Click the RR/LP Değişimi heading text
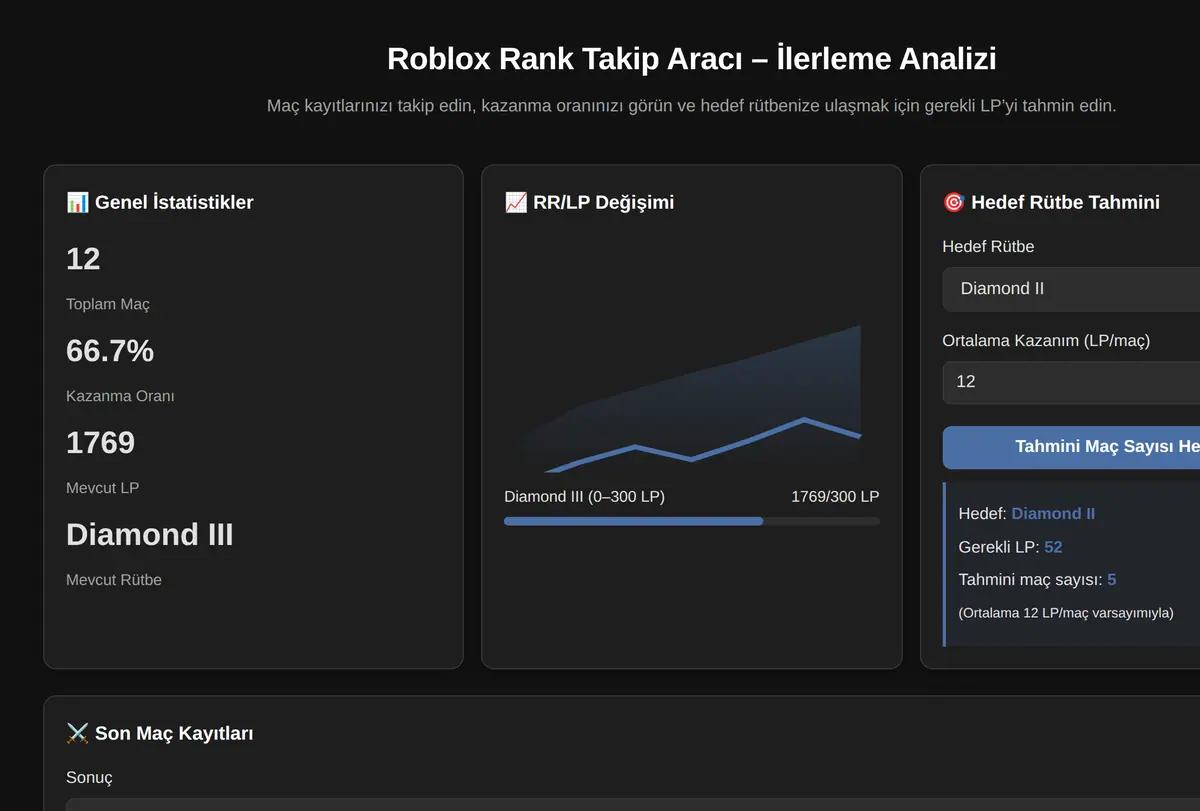The width and height of the screenshot is (1200, 811). click(x=604, y=202)
